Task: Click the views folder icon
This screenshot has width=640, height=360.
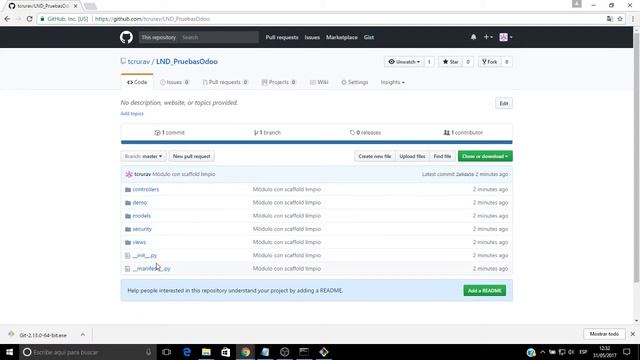Action: tap(128, 242)
